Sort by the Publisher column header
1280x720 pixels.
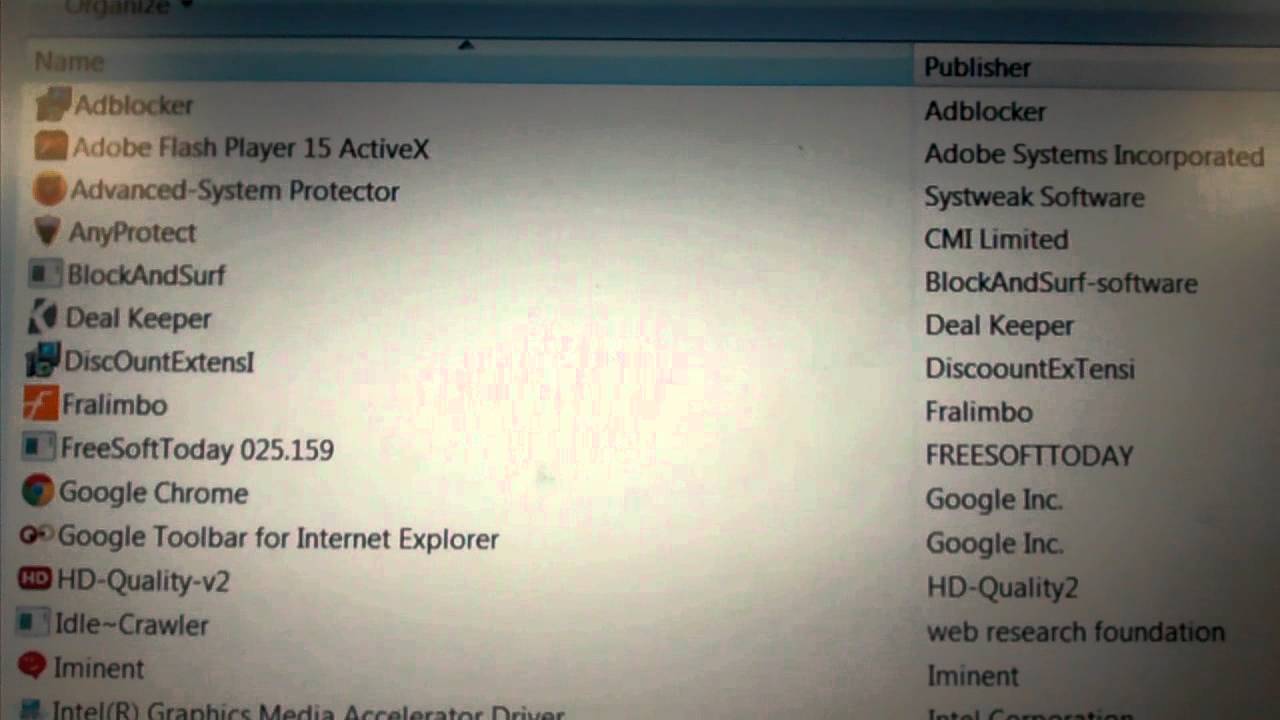tap(977, 67)
